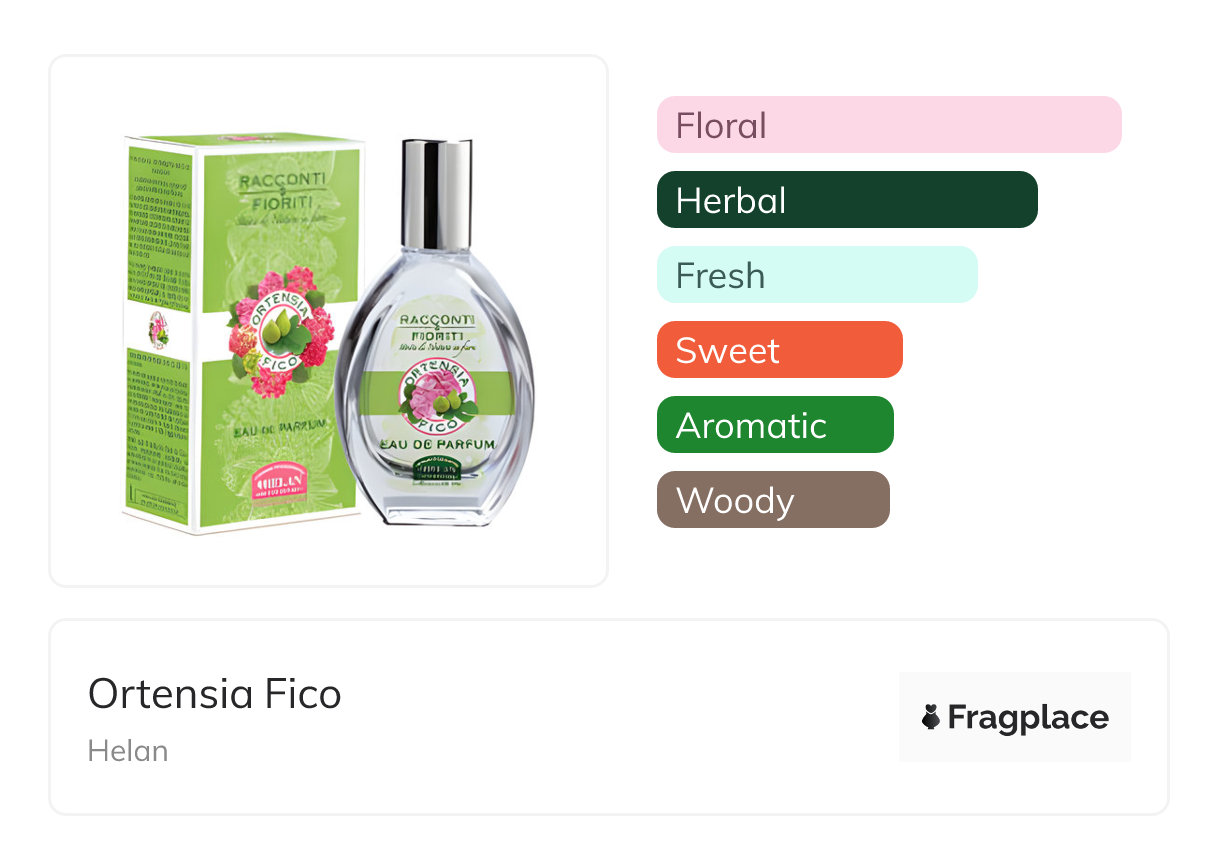The width and height of the screenshot is (1218, 864).
Task: Click the Eau de Parfum label on bottle
Action: pyautogui.click(x=436, y=444)
